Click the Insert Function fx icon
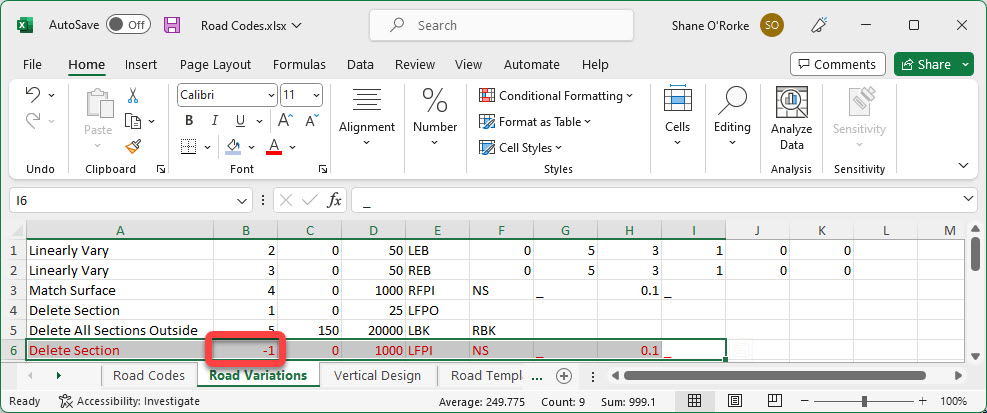987x413 pixels. [x=335, y=201]
